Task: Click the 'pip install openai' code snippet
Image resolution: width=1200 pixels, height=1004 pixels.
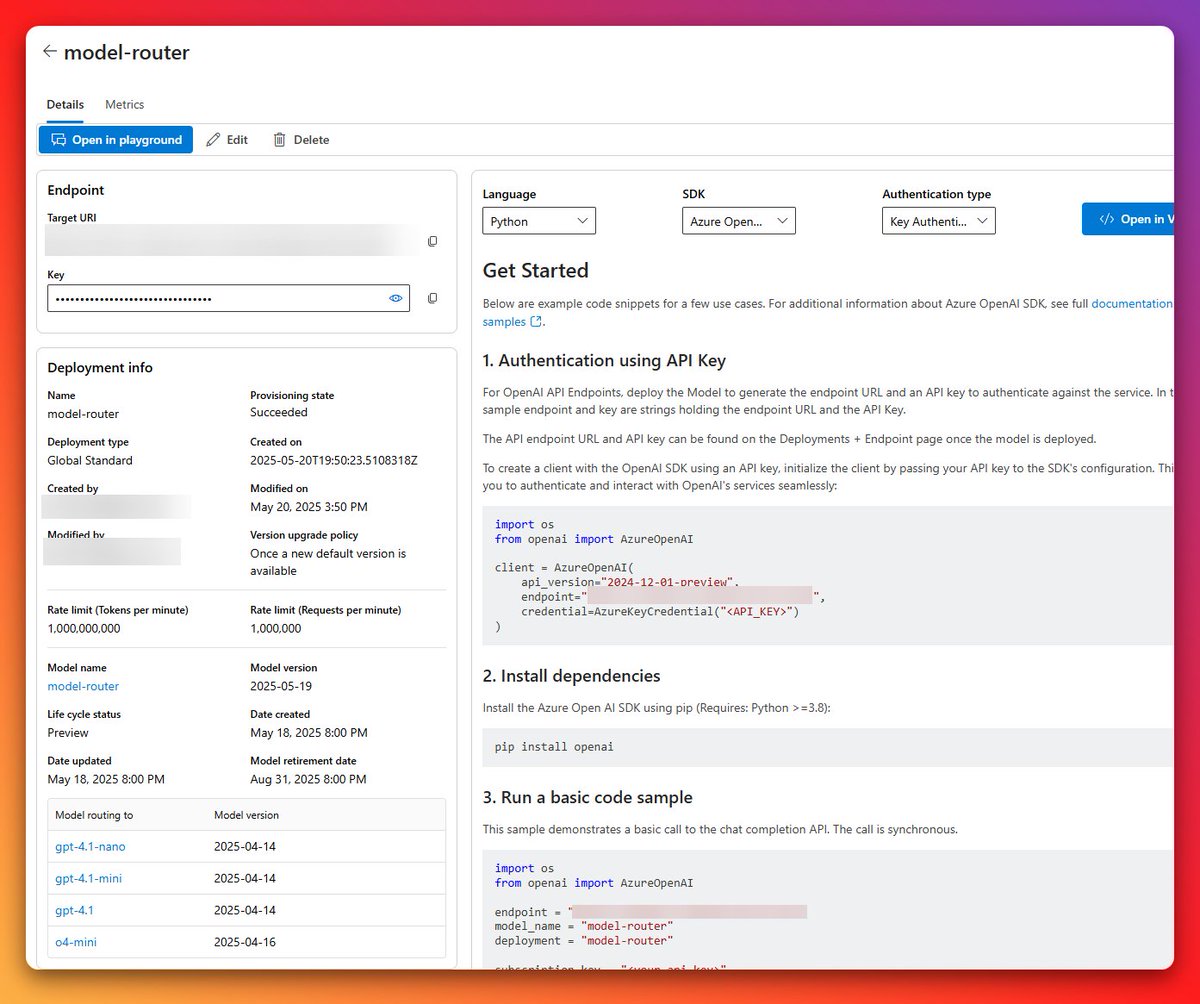Action: (554, 746)
